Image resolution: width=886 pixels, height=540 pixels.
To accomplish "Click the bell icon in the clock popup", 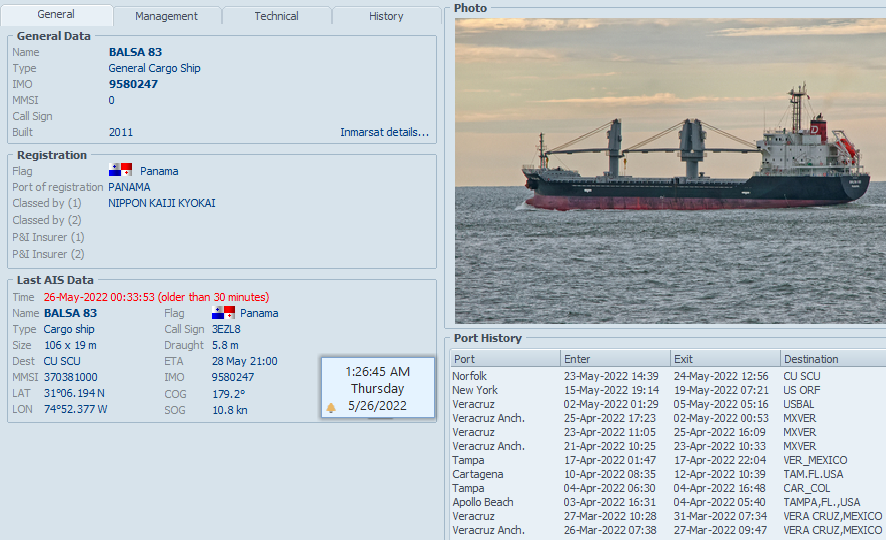I will (331, 407).
